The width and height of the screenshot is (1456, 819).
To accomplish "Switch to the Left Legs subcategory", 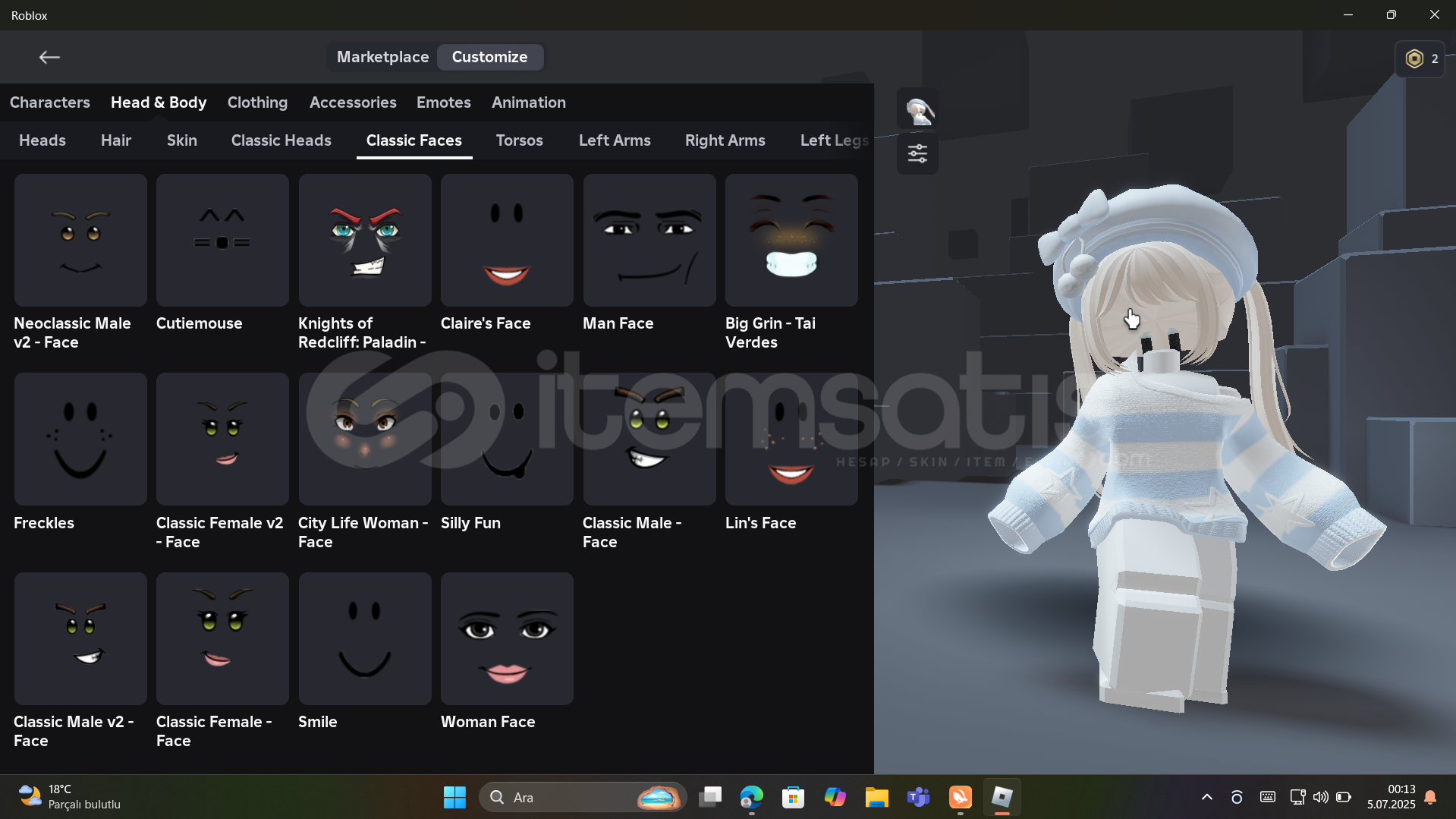I will click(x=834, y=140).
